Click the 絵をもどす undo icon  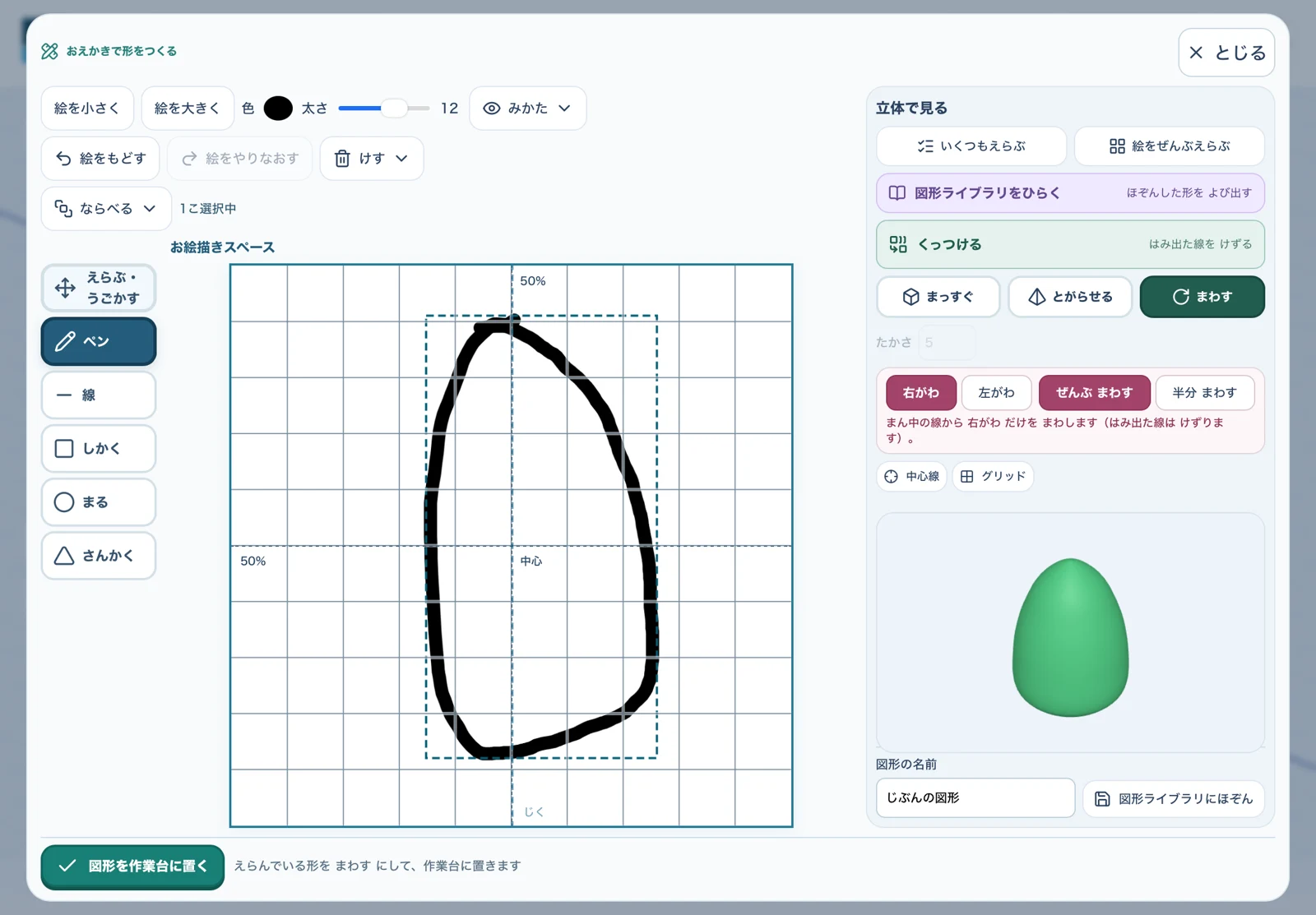tap(63, 159)
